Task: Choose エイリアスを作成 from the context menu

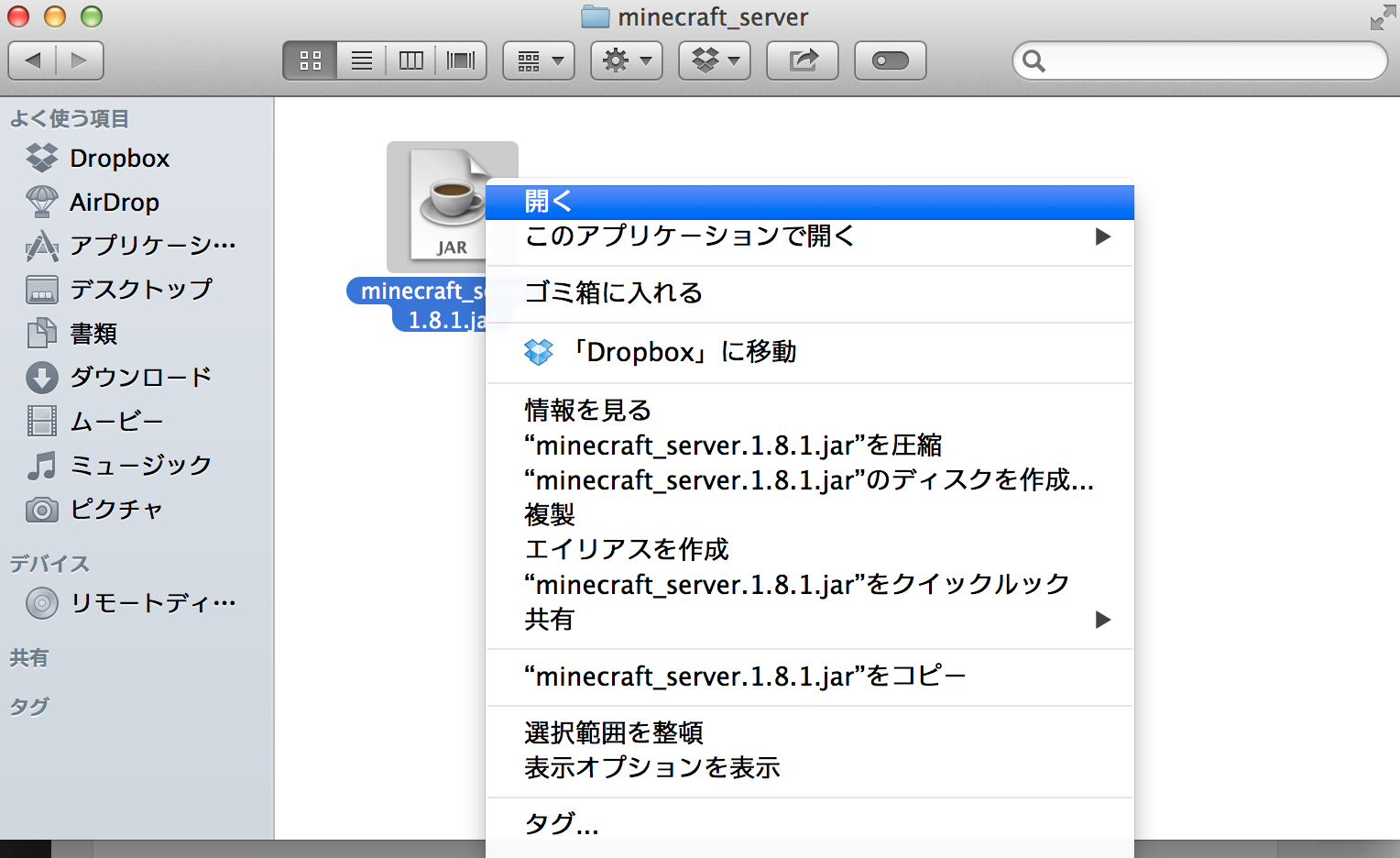Action: click(x=810, y=549)
